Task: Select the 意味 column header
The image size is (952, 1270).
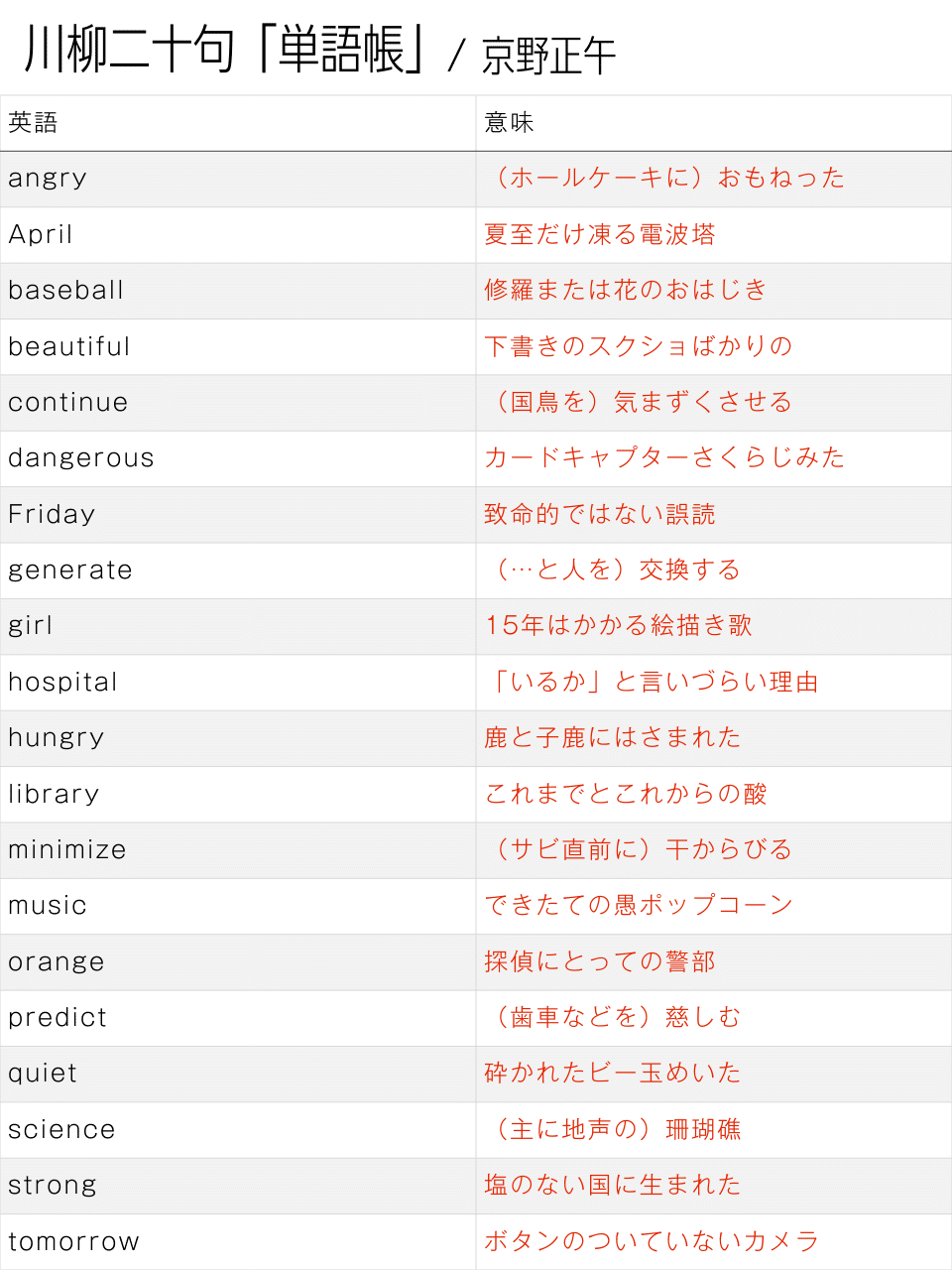Action: pyautogui.click(x=510, y=123)
